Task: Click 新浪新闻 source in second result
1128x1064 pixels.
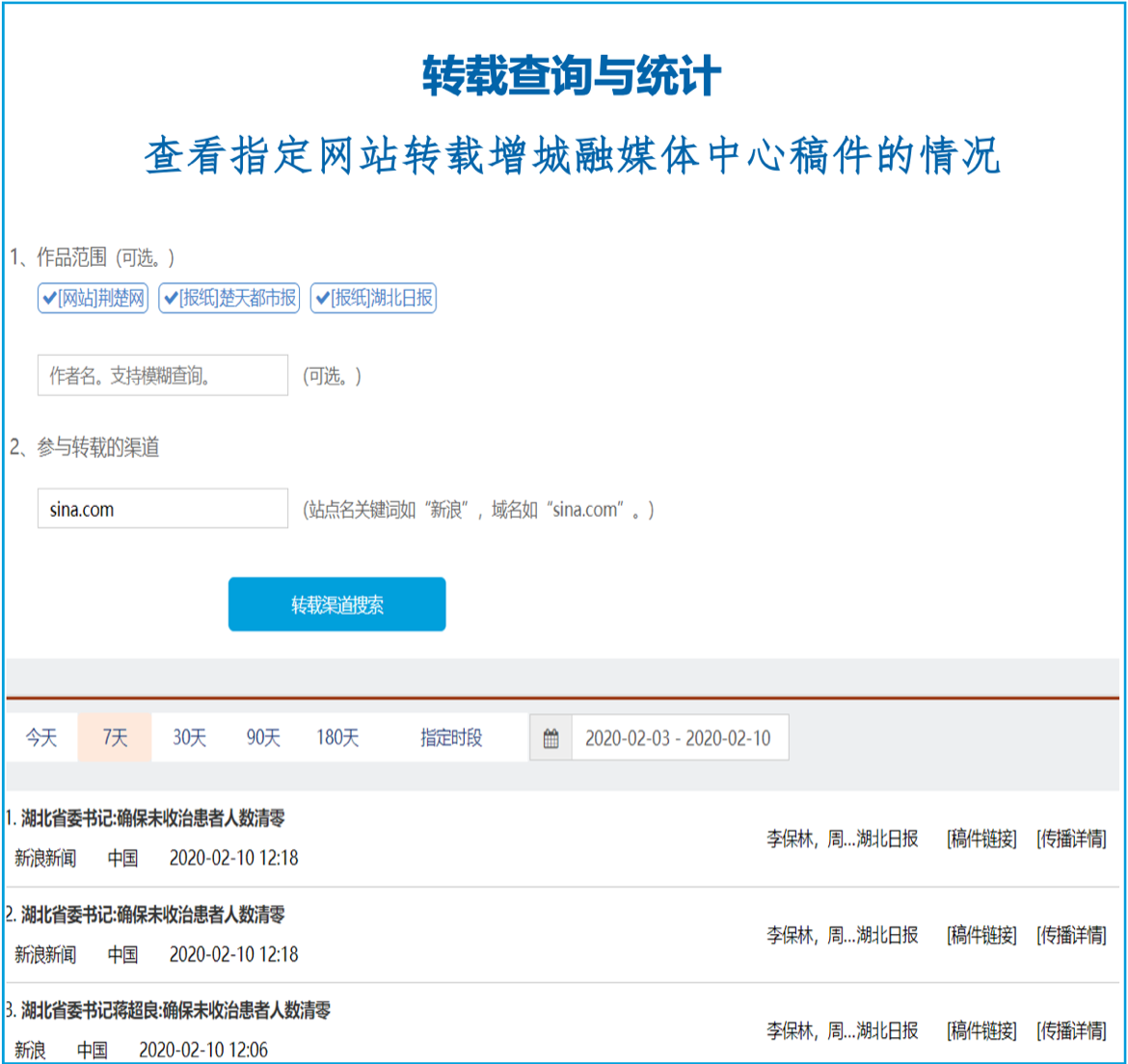Action: [x=45, y=954]
